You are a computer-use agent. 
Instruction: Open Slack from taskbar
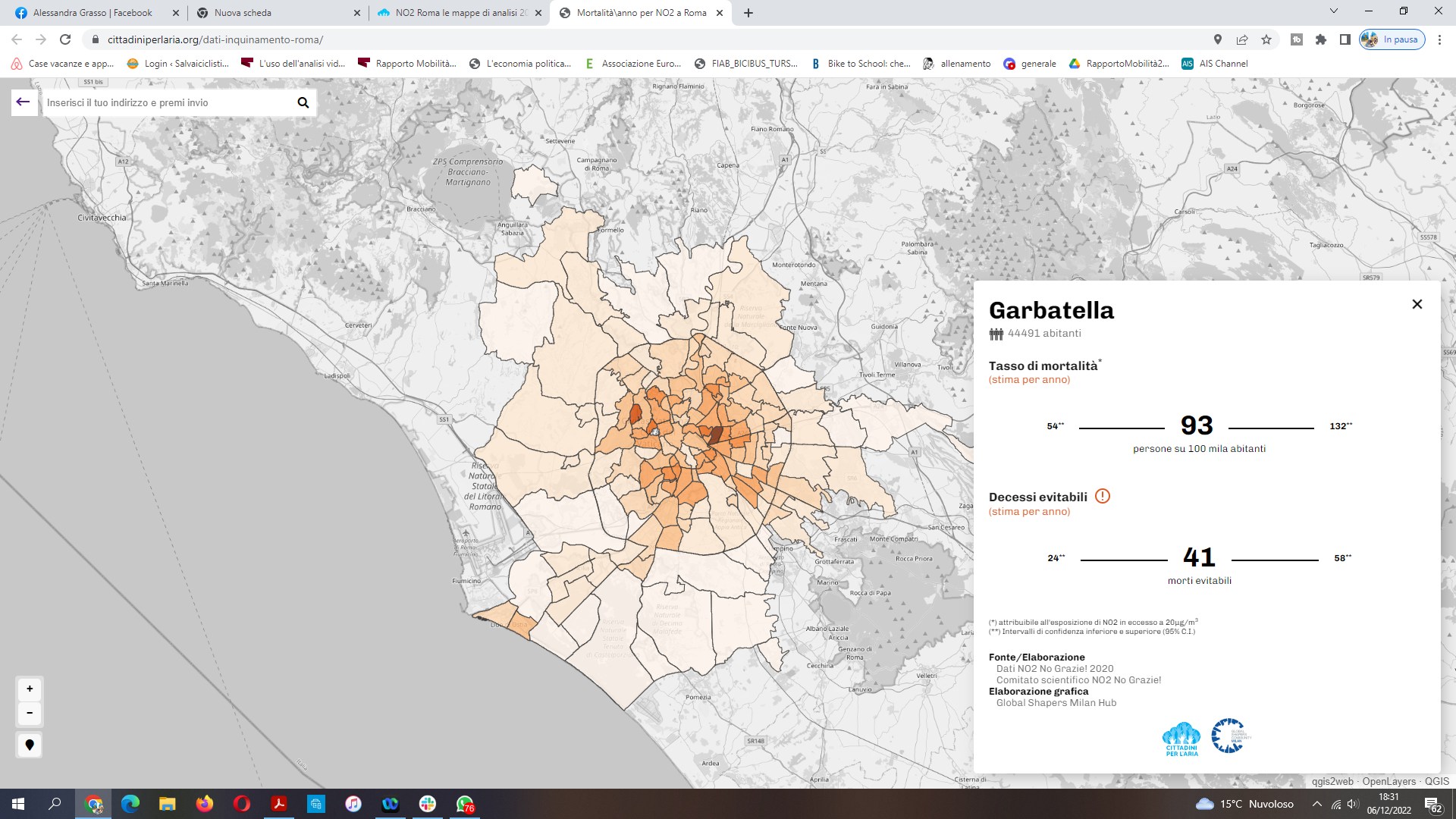click(x=428, y=804)
